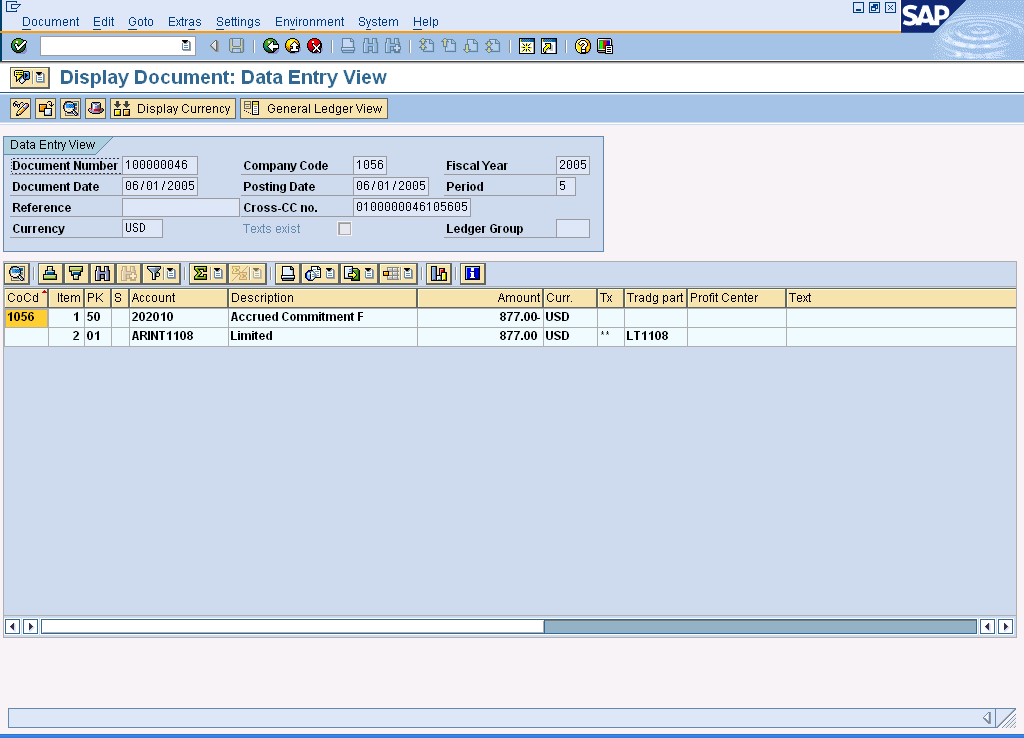Open the Help menu
This screenshot has width=1024, height=738.
(426, 22)
